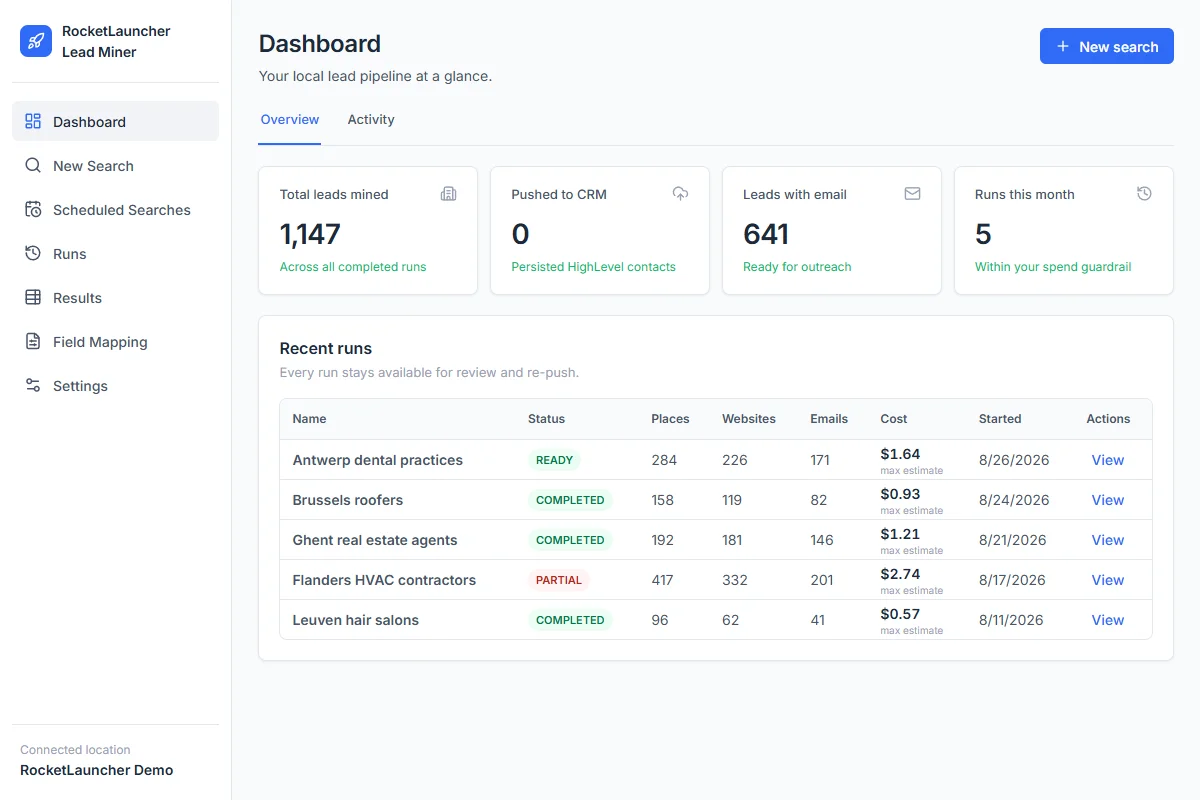This screenshot has width=1200, height=800.
Task: Click the Emails column header
Action: [x=829, y=419]
